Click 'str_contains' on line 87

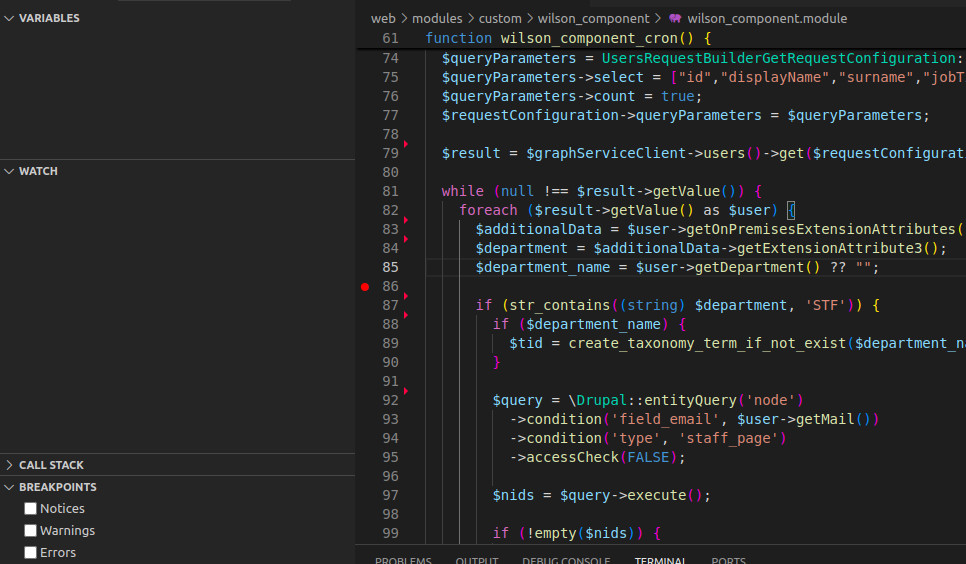tap(559, 305)
